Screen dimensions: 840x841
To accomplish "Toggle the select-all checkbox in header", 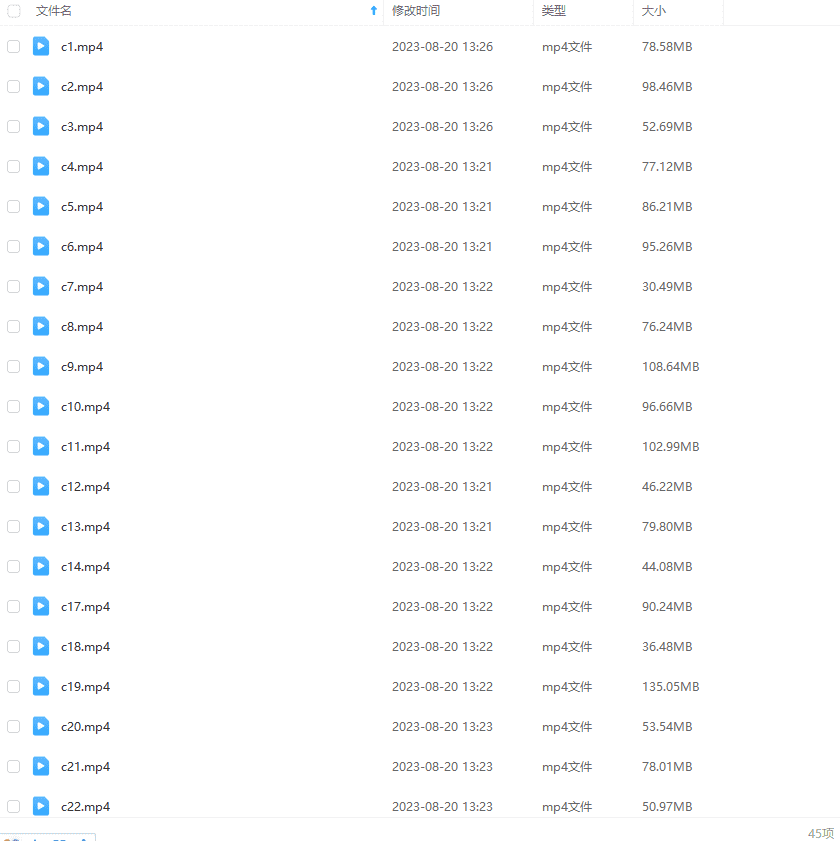I will 13,11.
